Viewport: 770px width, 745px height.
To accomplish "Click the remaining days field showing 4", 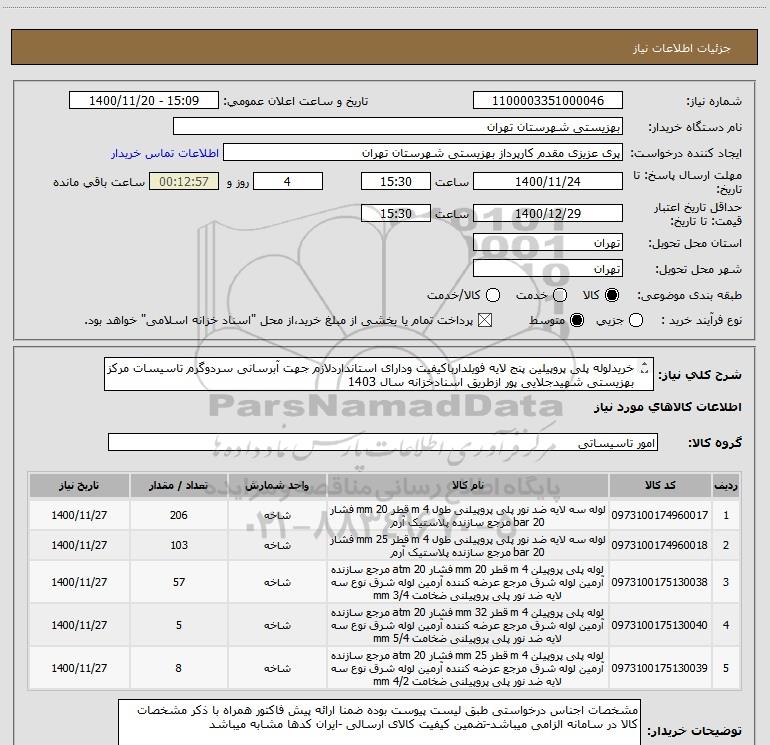I will coord(287,181).
